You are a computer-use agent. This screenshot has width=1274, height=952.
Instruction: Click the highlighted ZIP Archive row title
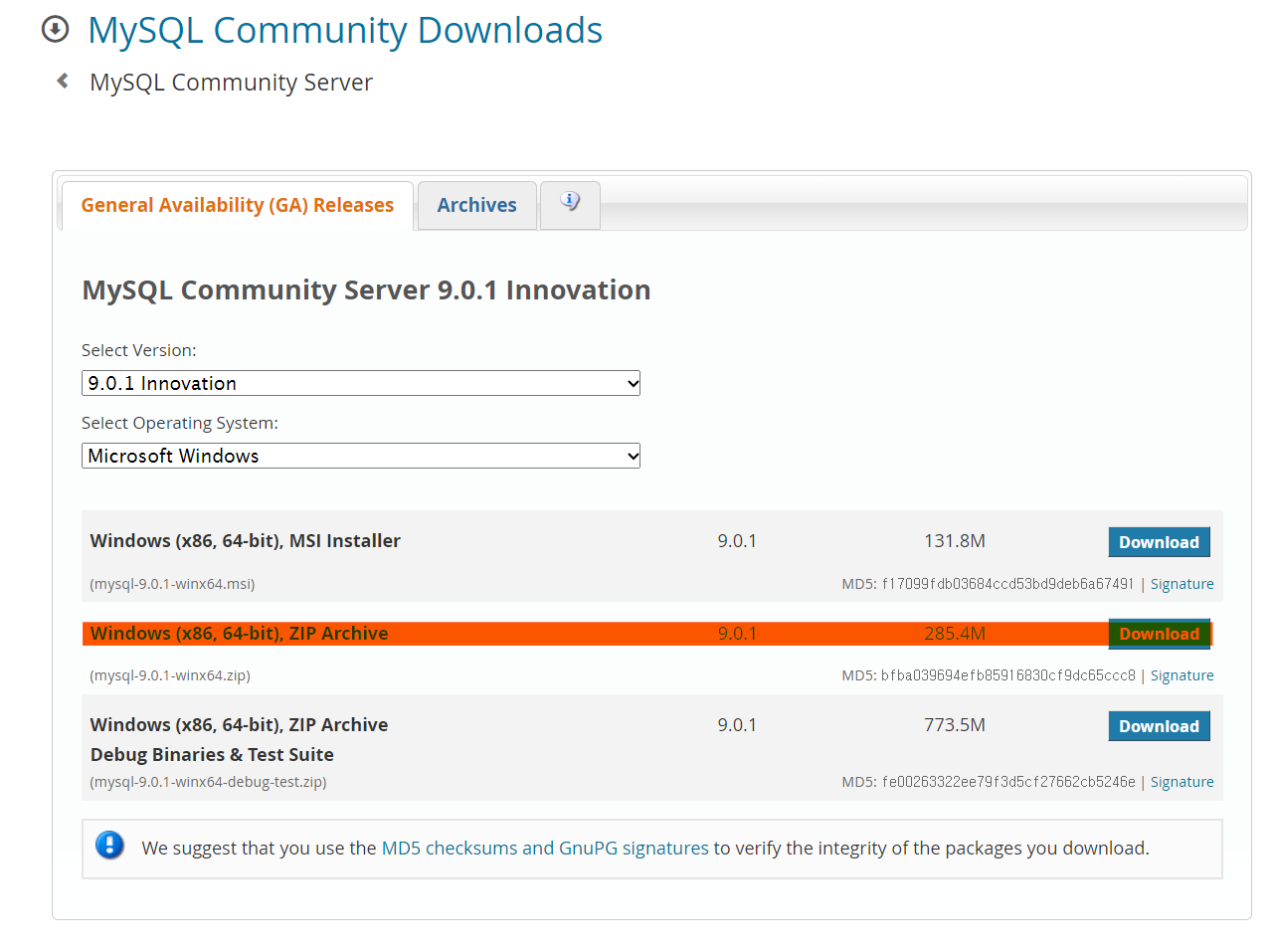(240, 634)
